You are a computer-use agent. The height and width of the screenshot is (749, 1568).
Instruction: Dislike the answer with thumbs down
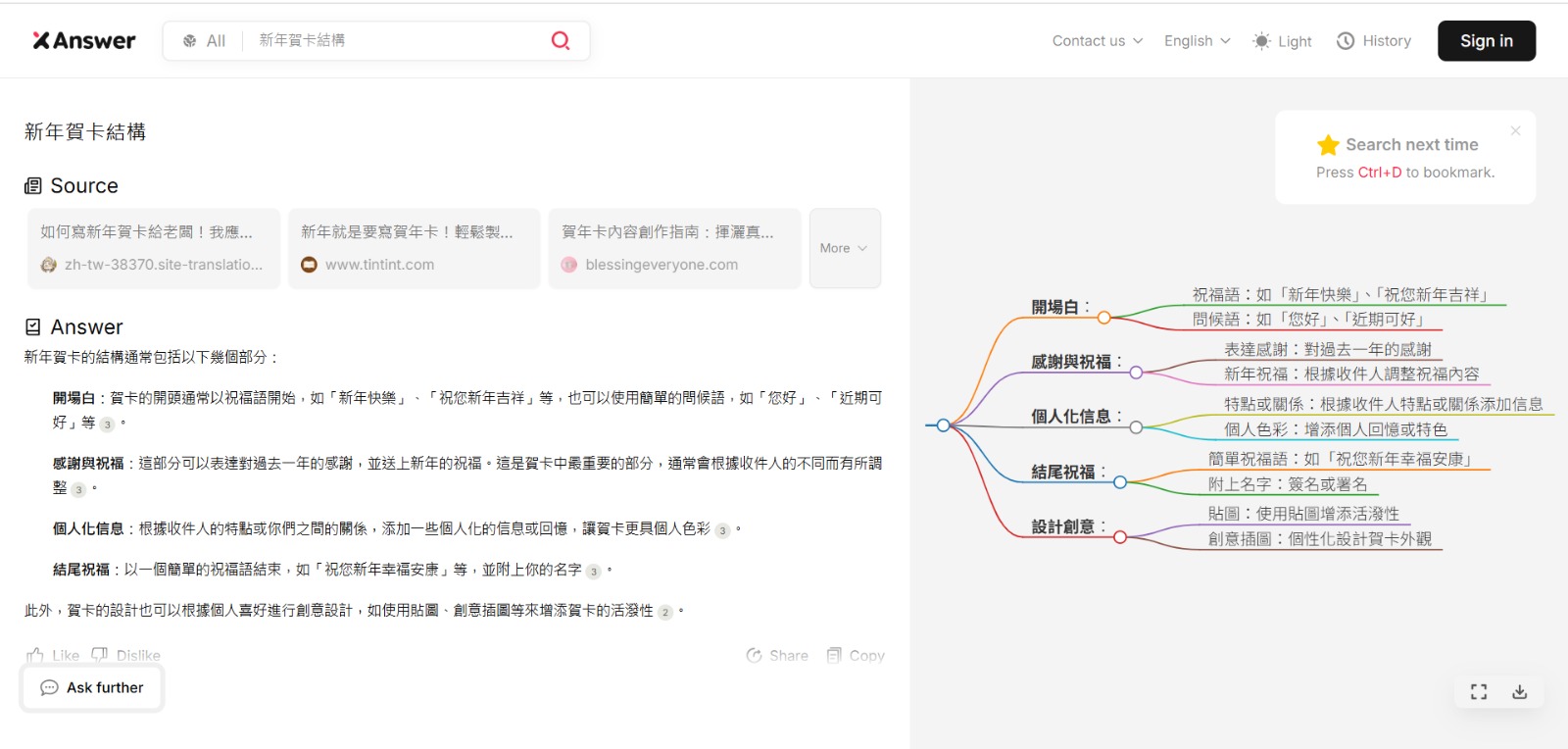tap(126, 655)
